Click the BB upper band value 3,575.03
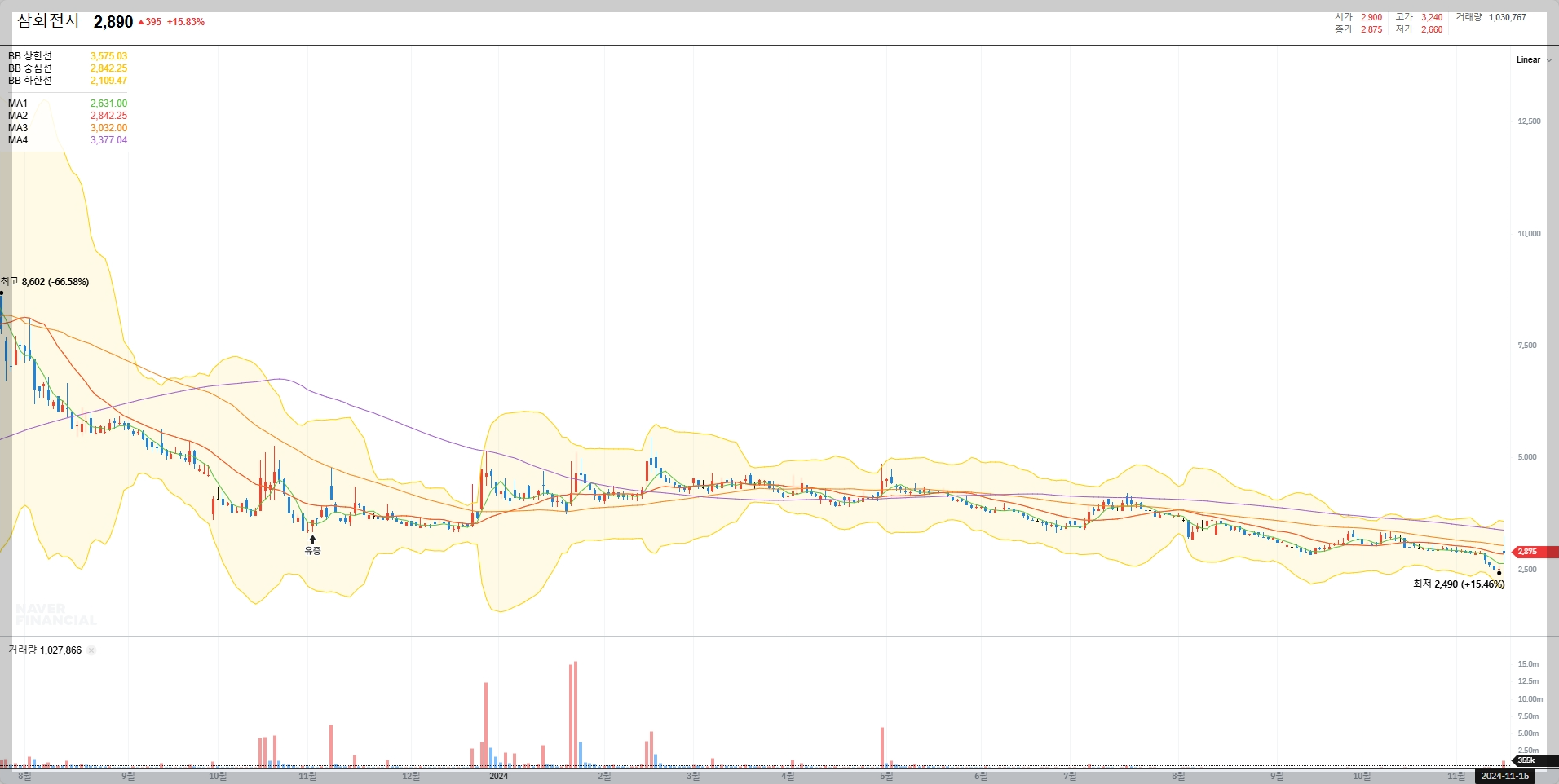This screenshot has height=784, width=1559. [108, 56]
